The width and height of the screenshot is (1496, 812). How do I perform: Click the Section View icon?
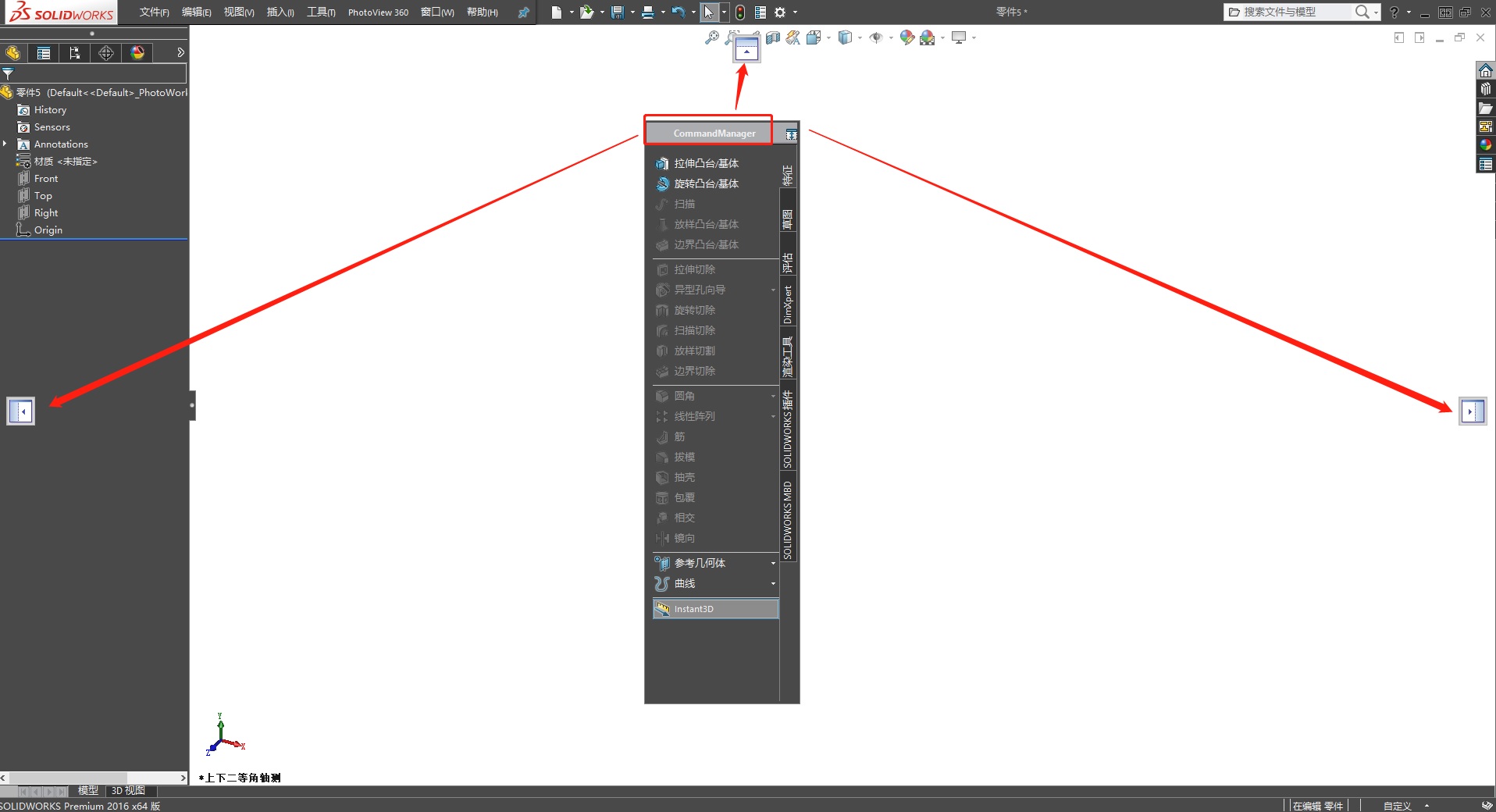tap(773, 37)
